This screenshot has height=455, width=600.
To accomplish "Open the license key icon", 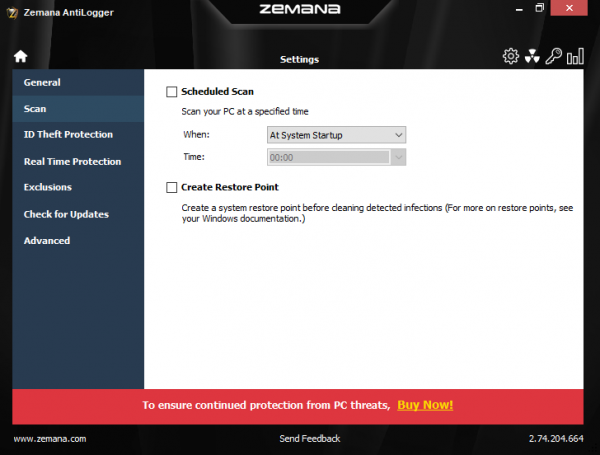I will 553,56.
